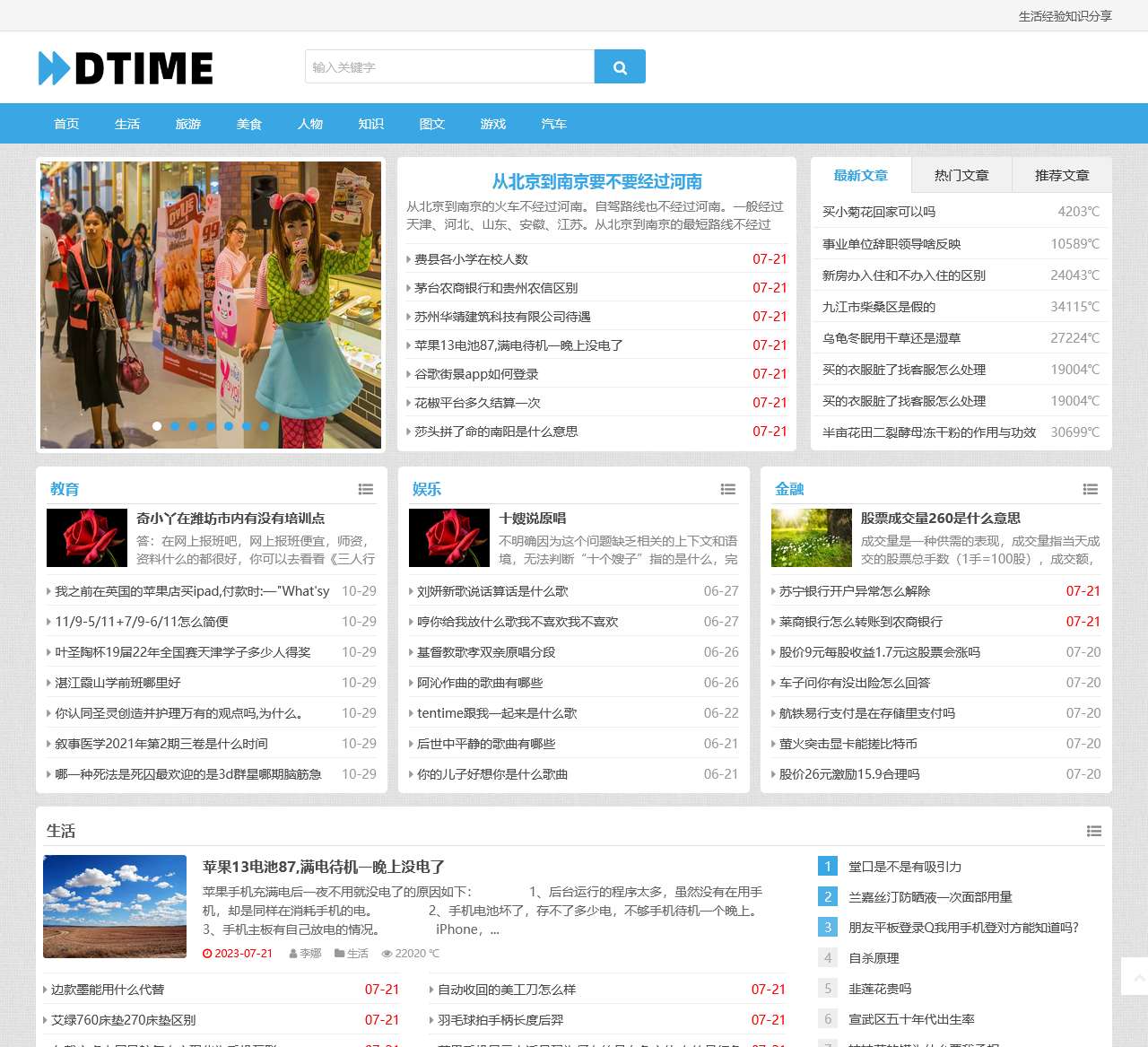The height and width of the screenshot is (1047, 1148).
Task: Open article 羽毛球拍手柄长度后羿
Action: point(500,1020)
